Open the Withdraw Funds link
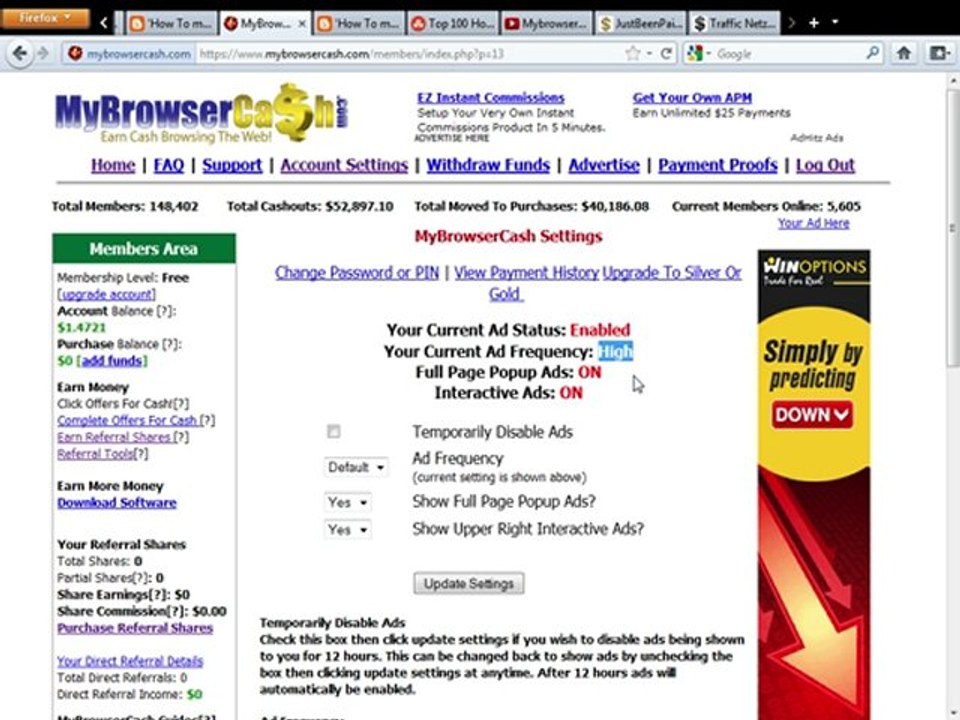The width and height of the screenshot is (960, 720). pyautogui.click(x=488, y=165)
